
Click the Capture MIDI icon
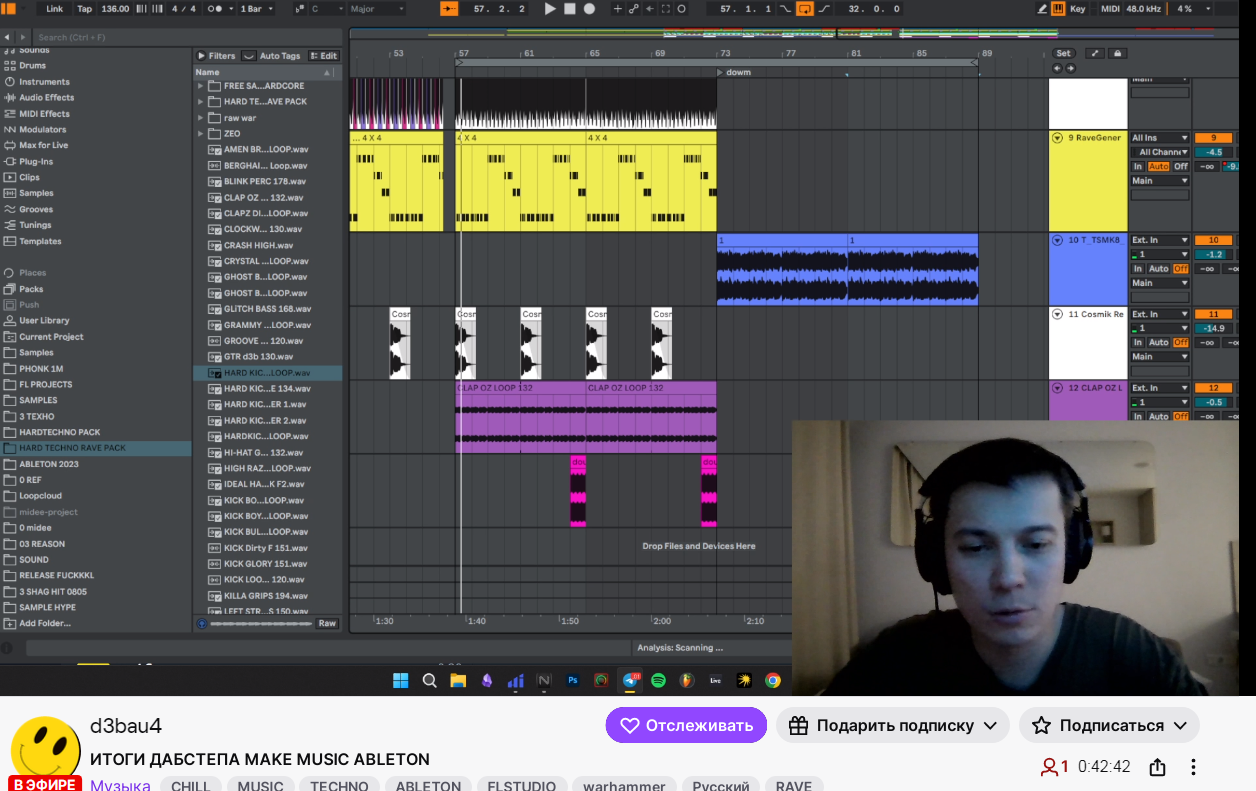(666, 9)
